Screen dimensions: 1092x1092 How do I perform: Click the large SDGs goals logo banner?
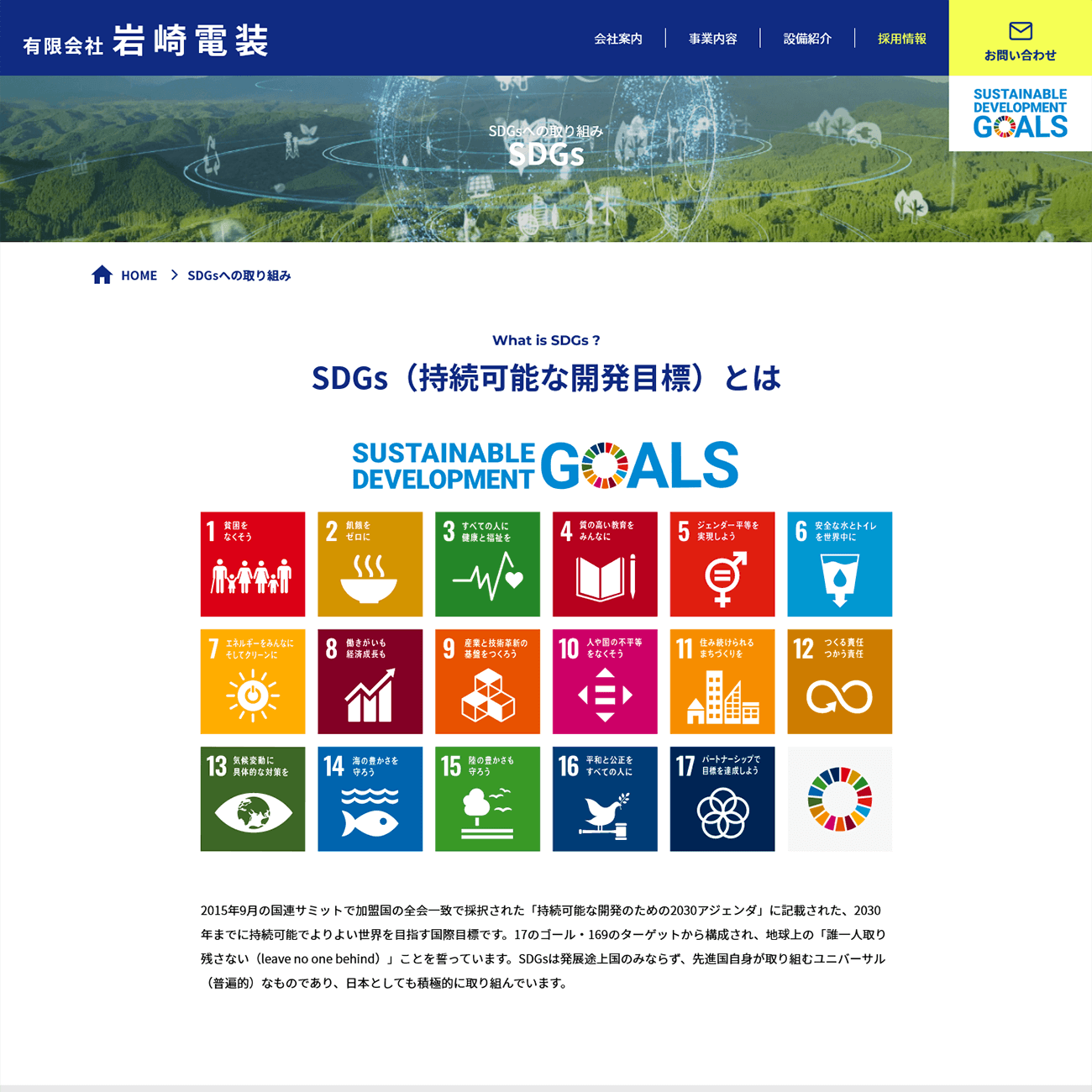pyautogui.click(x=545, y=465)
